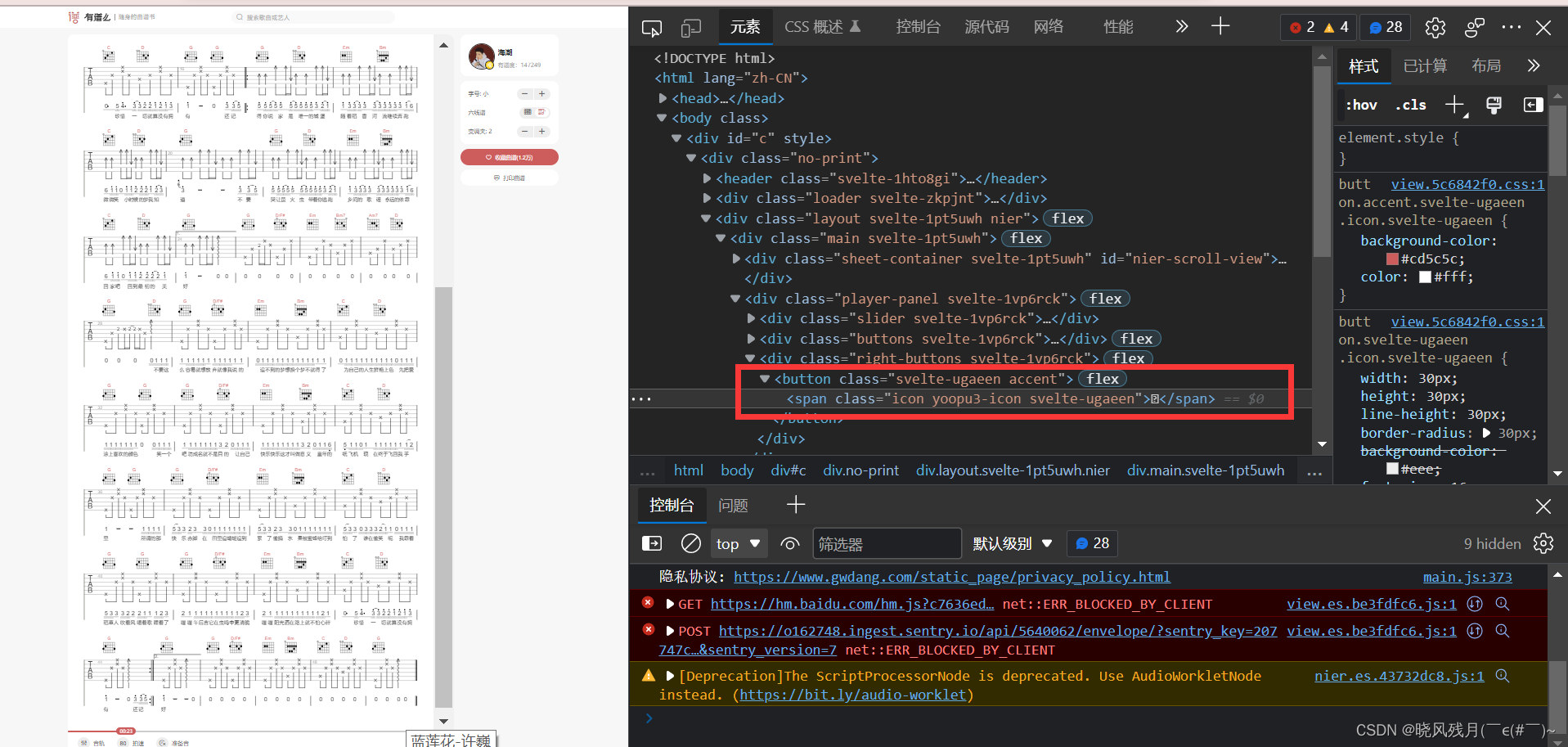1568x747 pixels.
Task: Activate the inspect element picker icon
Action: pyautogui.click(x=652, y=28)
